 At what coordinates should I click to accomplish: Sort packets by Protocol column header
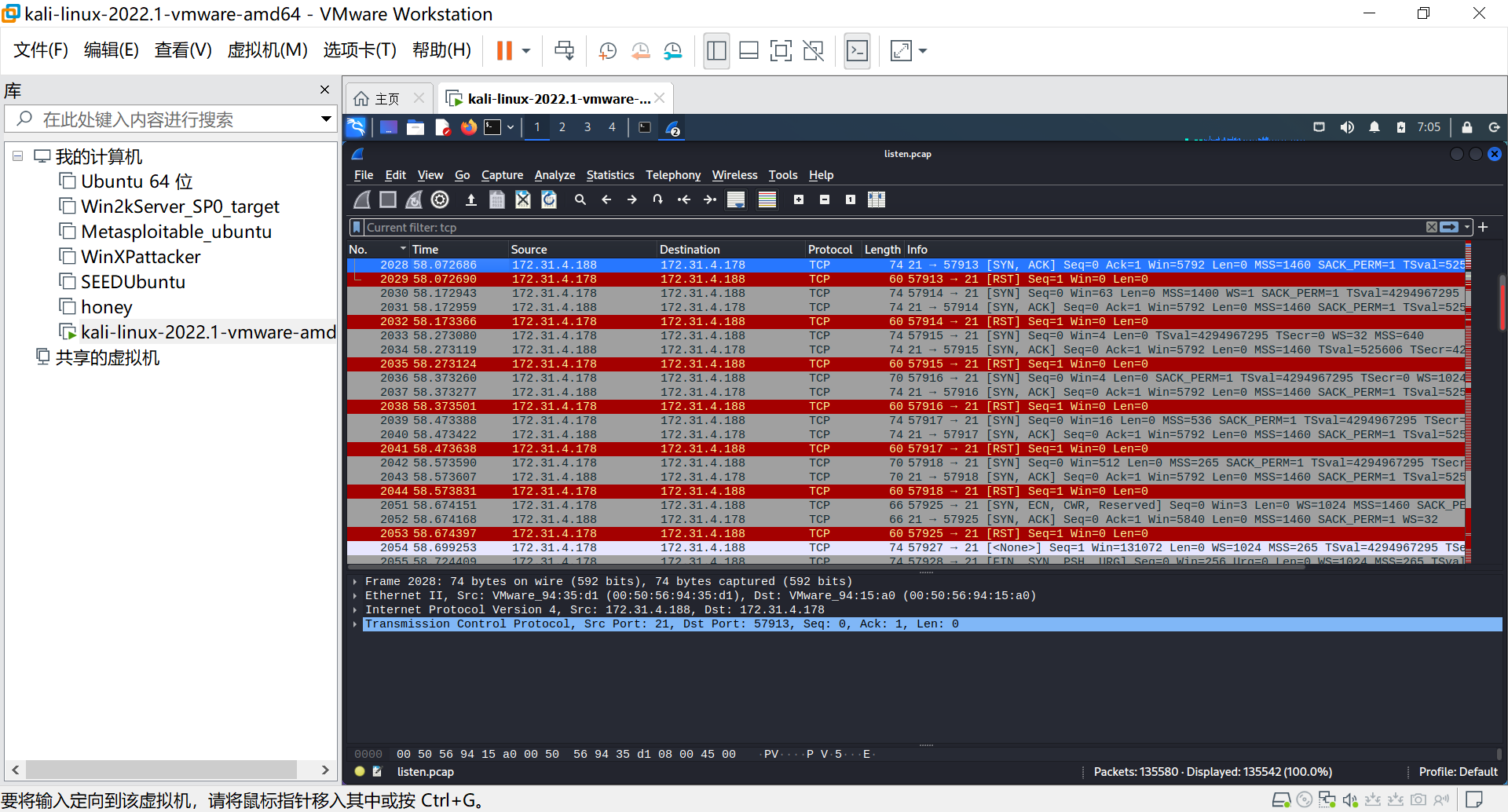pyautogui.click(x=833, y=250)
